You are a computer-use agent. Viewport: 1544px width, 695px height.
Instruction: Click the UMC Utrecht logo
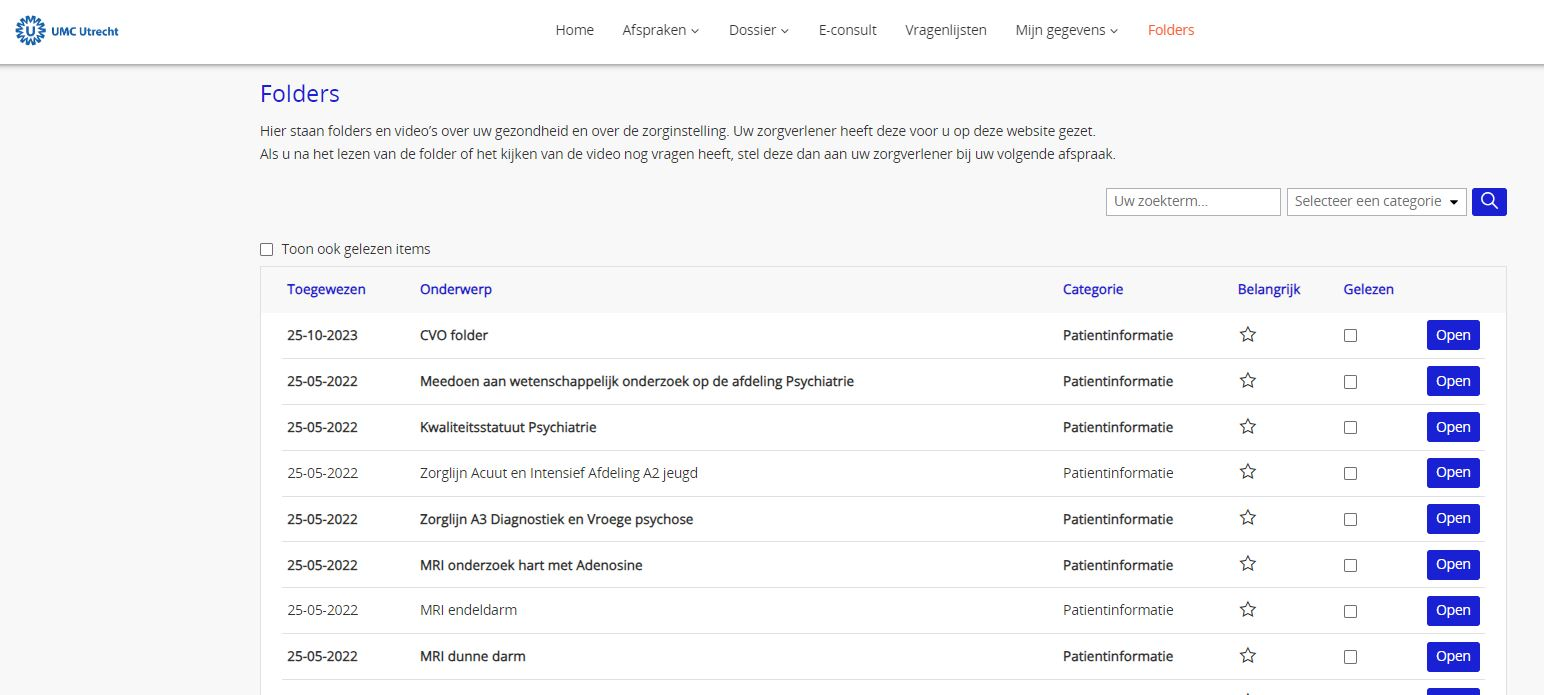coord(68,31)
